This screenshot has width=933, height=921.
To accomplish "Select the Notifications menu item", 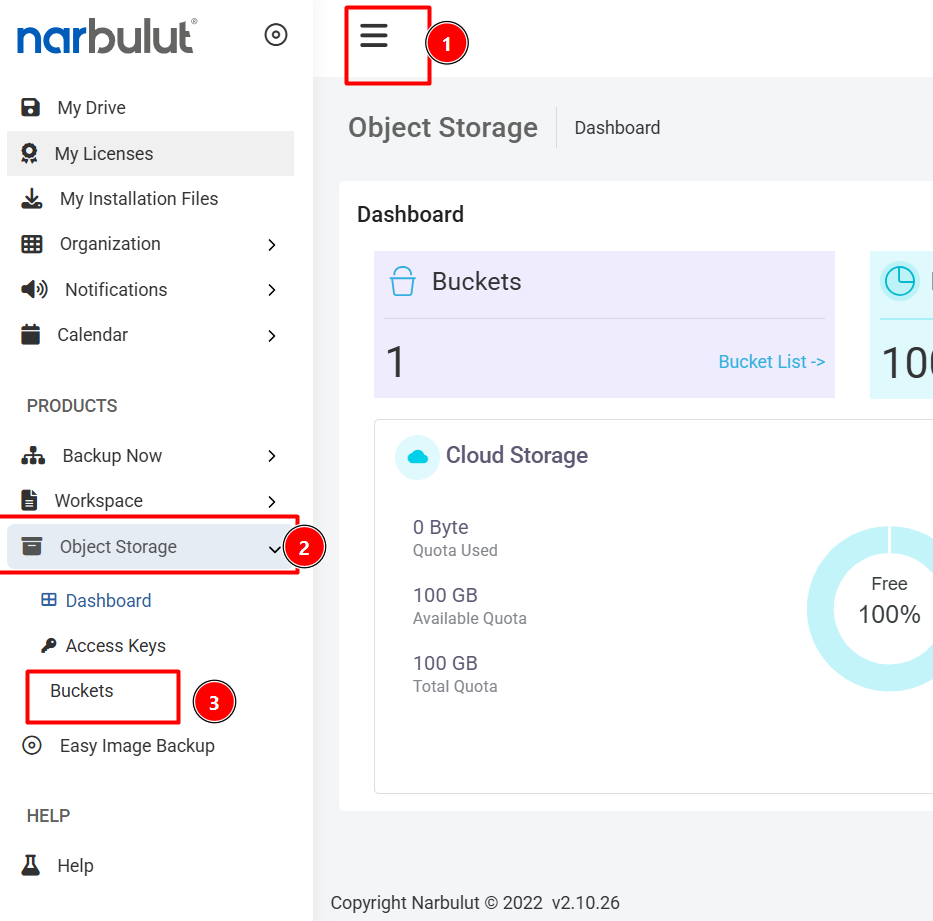I will pos(116,290).
